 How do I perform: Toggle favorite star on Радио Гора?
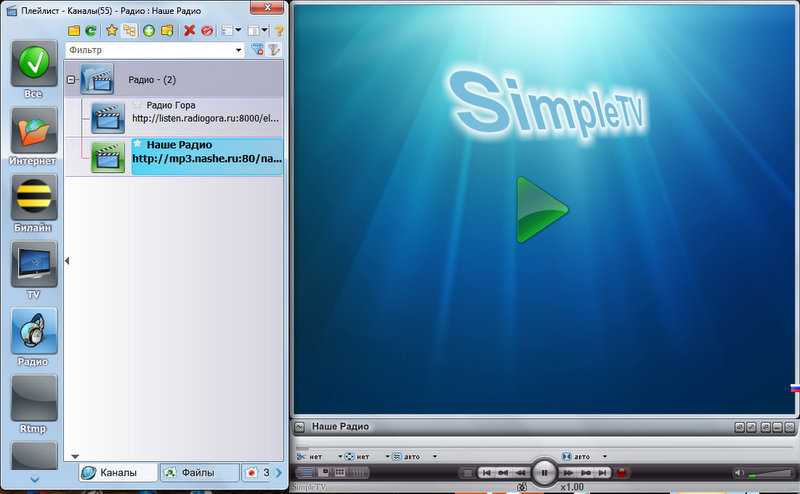coord(137,105)
